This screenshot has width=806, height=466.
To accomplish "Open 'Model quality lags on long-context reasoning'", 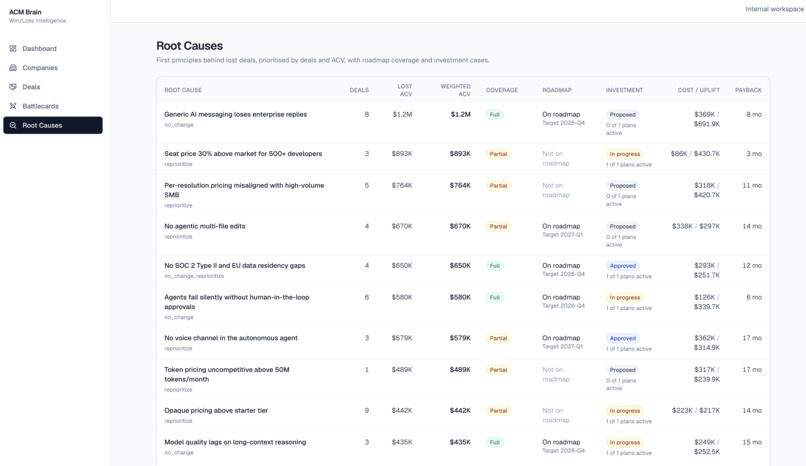I will tap(463, 447).
